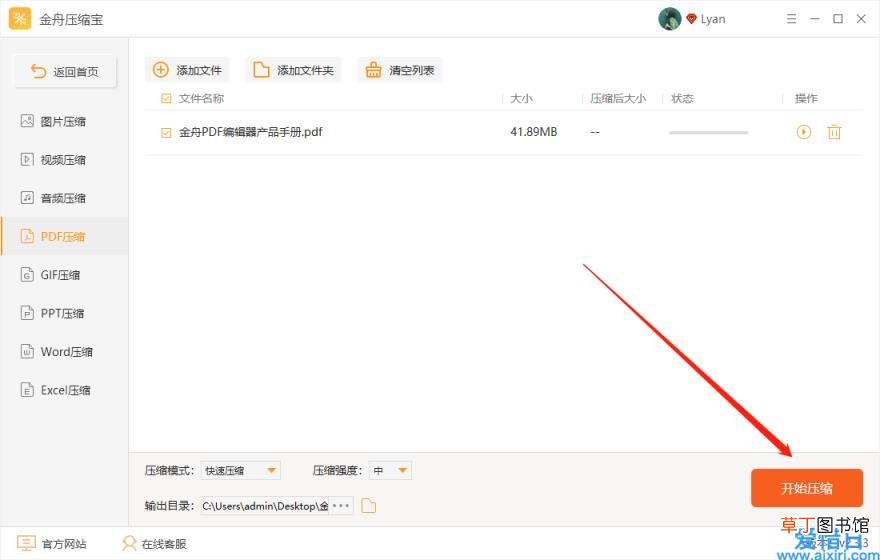Viewport: 880px width, 560px height.
Task: Click the 开始压缩 button
Action: pos(806,488)
